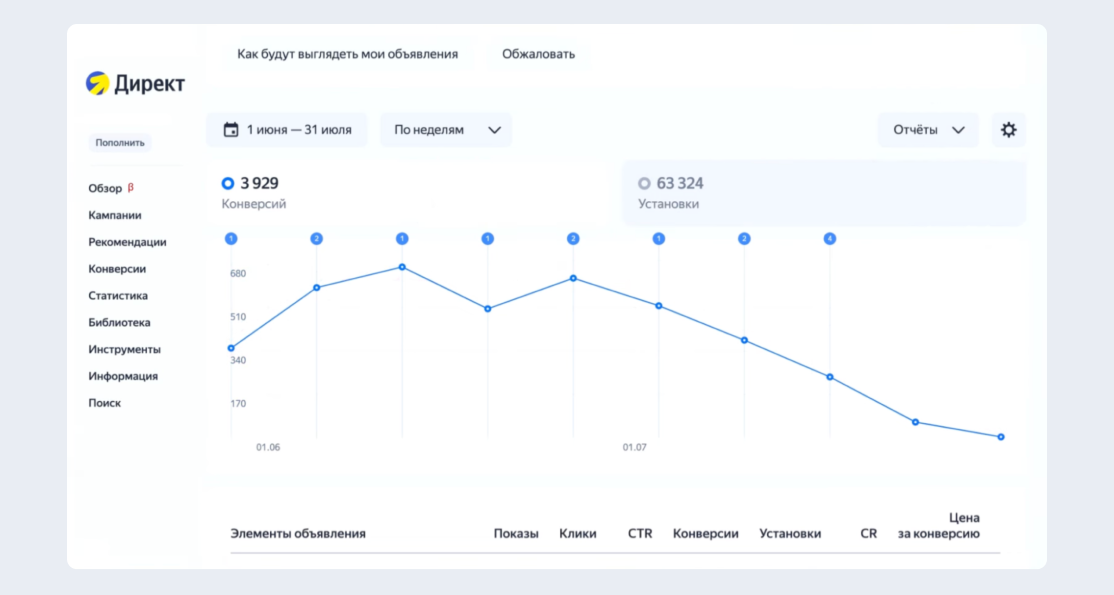This screenshot has width=1114, height=595.
Task: Open Как будут выглядеть мои объявления
Action: pyautogui.click(x=347, y=54)
